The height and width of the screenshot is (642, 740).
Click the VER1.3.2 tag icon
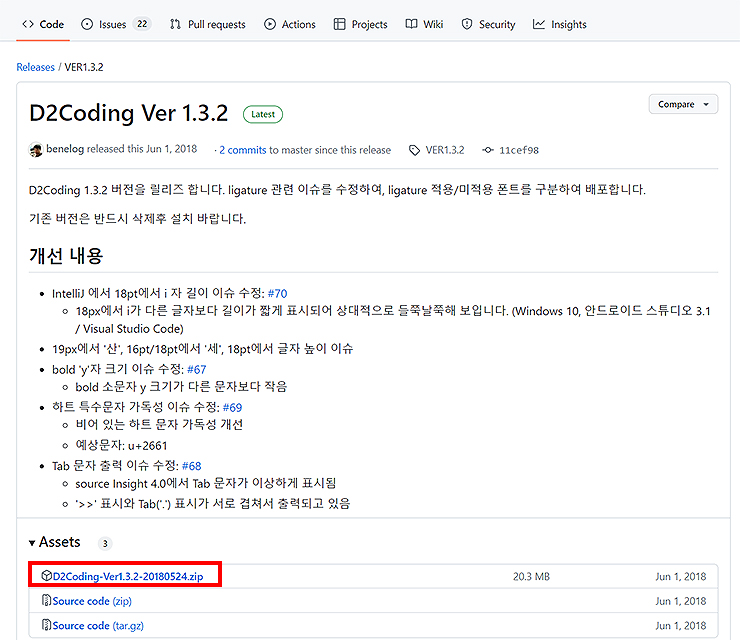coord(414,150)
